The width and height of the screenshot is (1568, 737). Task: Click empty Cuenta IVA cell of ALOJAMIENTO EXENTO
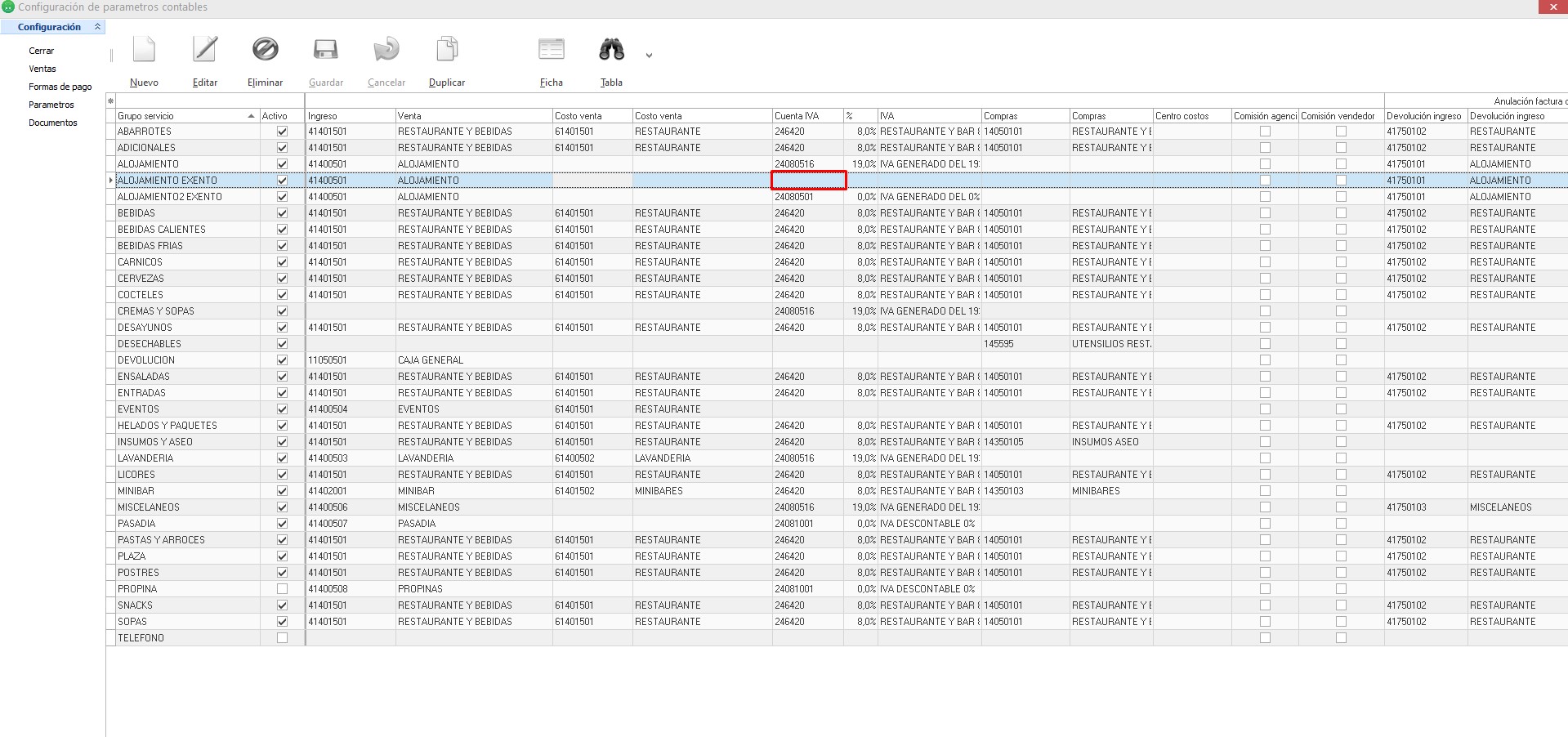[808, 181]
